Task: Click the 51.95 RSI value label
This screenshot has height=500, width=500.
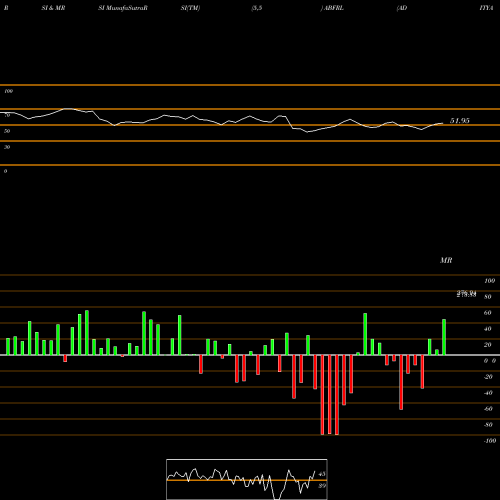Action: [x=460, y=121]
